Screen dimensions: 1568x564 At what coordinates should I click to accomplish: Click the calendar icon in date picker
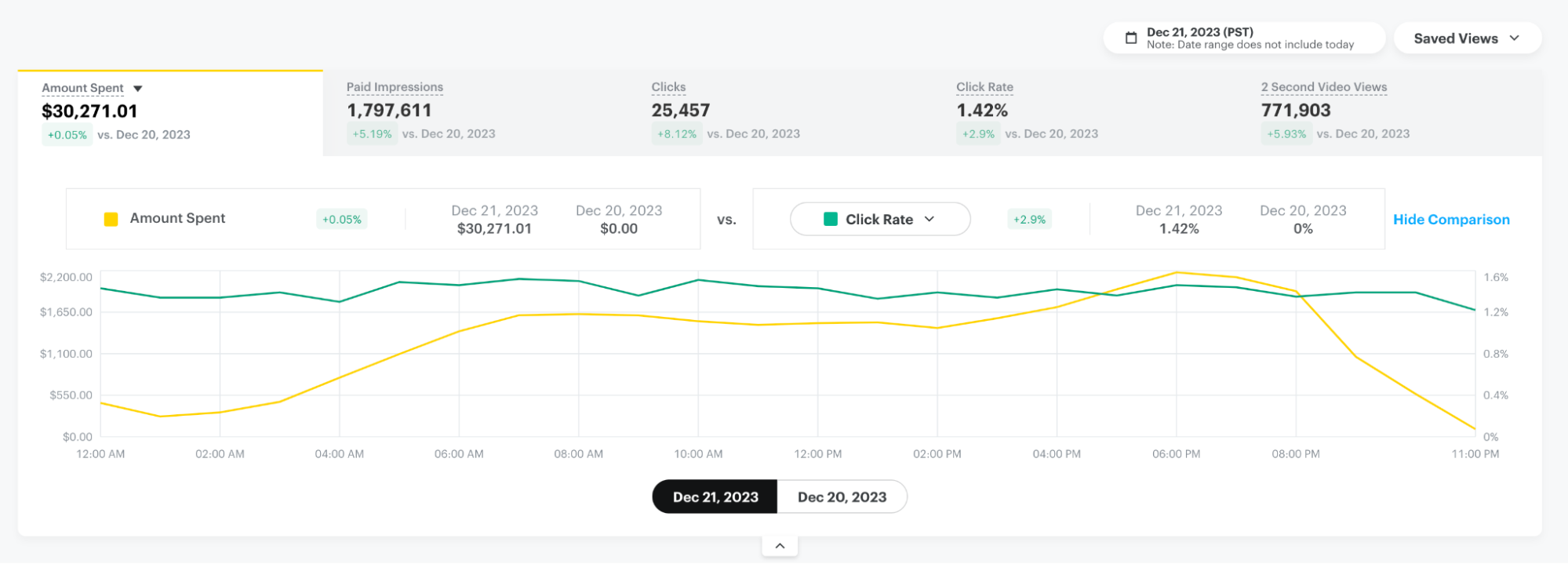1130,38
